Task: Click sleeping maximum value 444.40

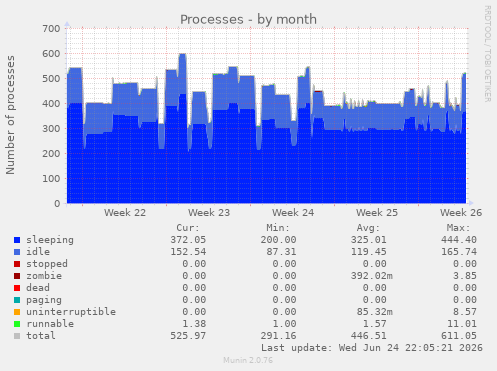Action: point(459,240)
